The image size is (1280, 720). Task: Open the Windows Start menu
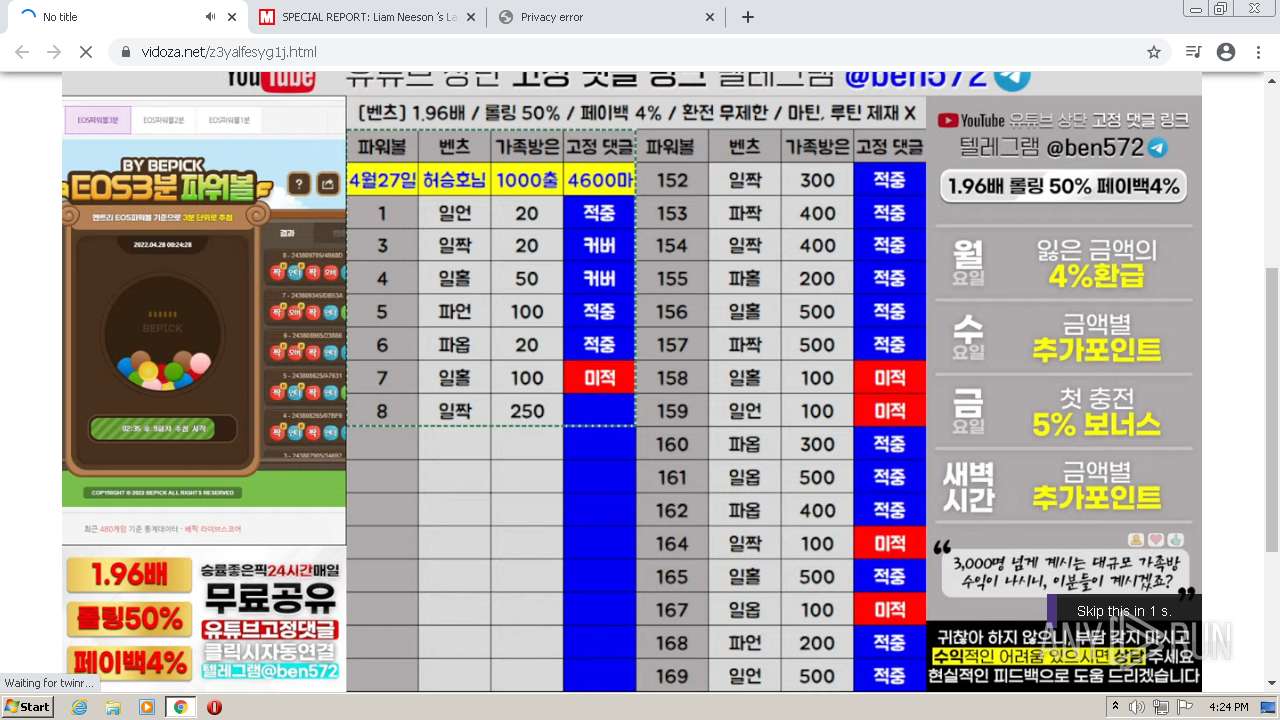coord(28,707)
